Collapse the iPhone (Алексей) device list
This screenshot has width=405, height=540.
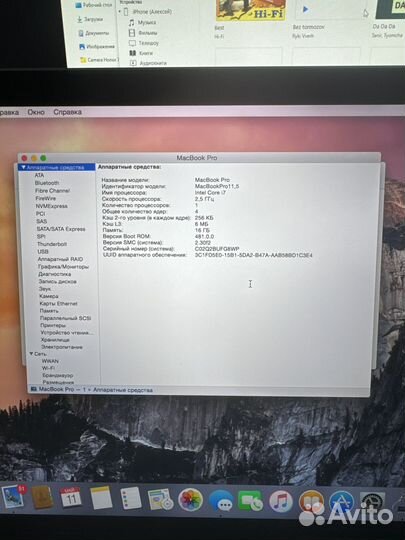pyautogui.click(x=120, y=11)
